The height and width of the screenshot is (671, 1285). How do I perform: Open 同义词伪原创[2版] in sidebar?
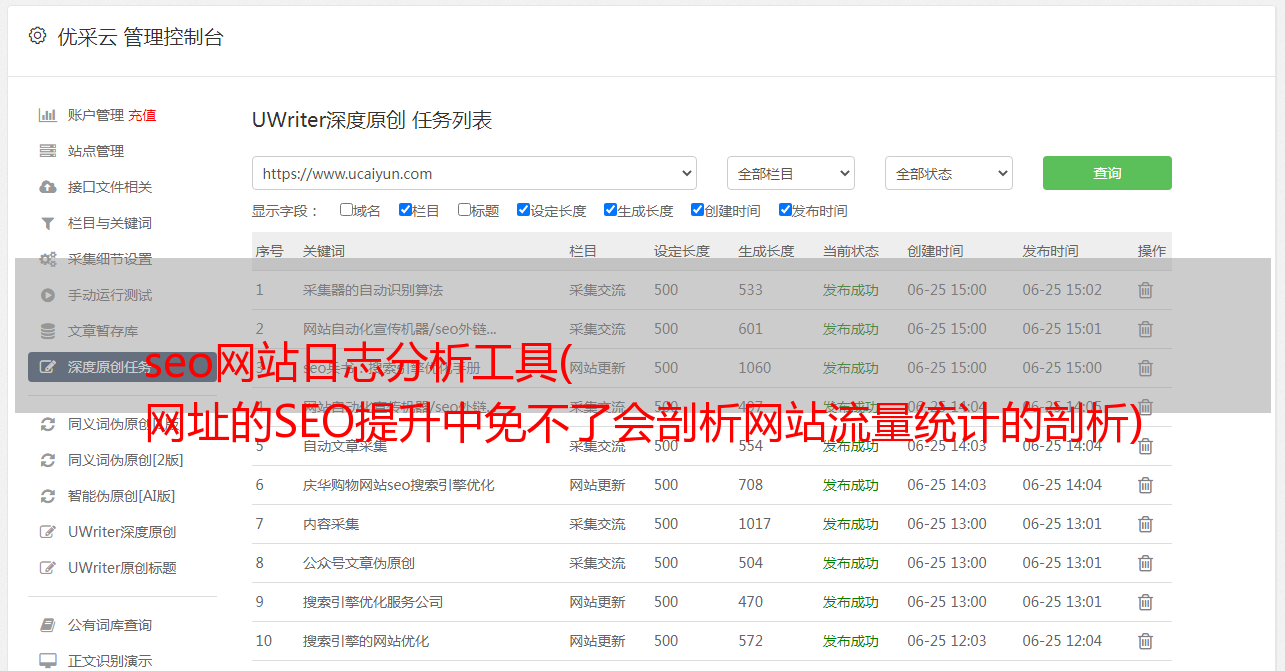(x=125, y=460)
